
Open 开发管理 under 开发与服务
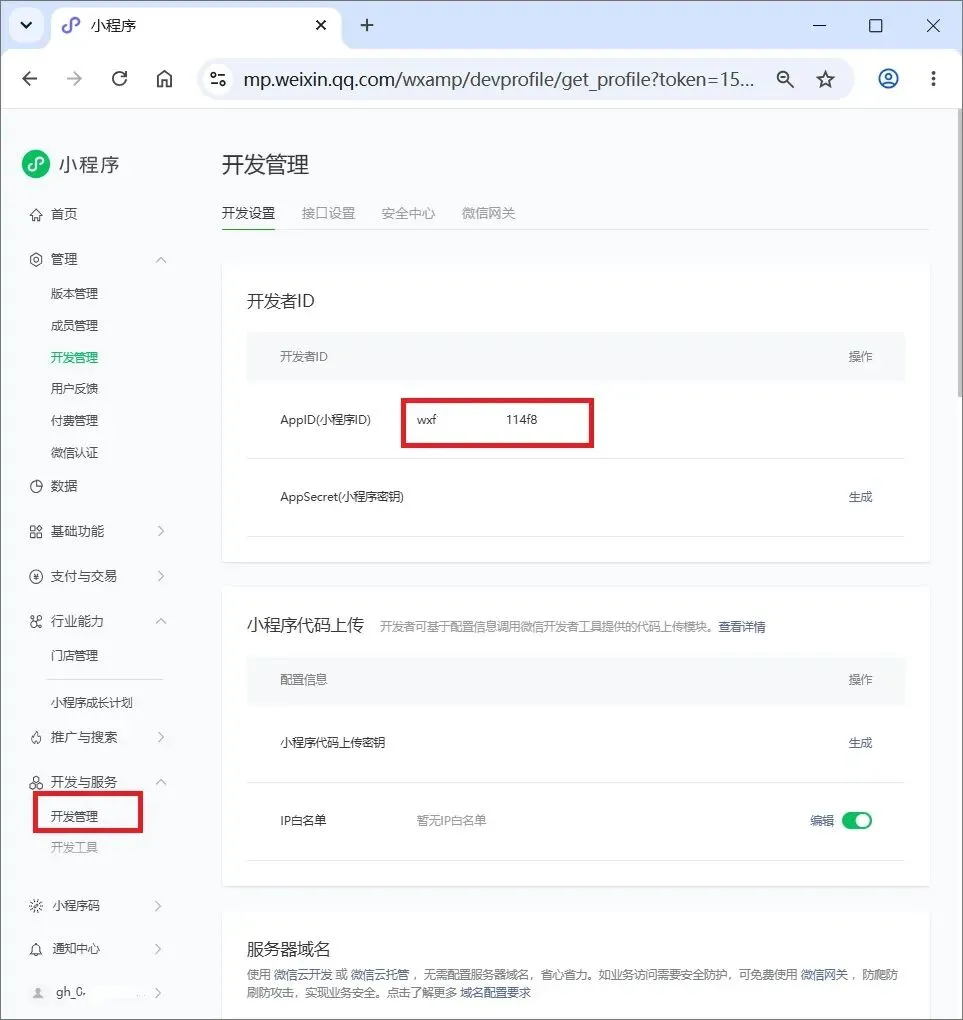tap(74, 816)
